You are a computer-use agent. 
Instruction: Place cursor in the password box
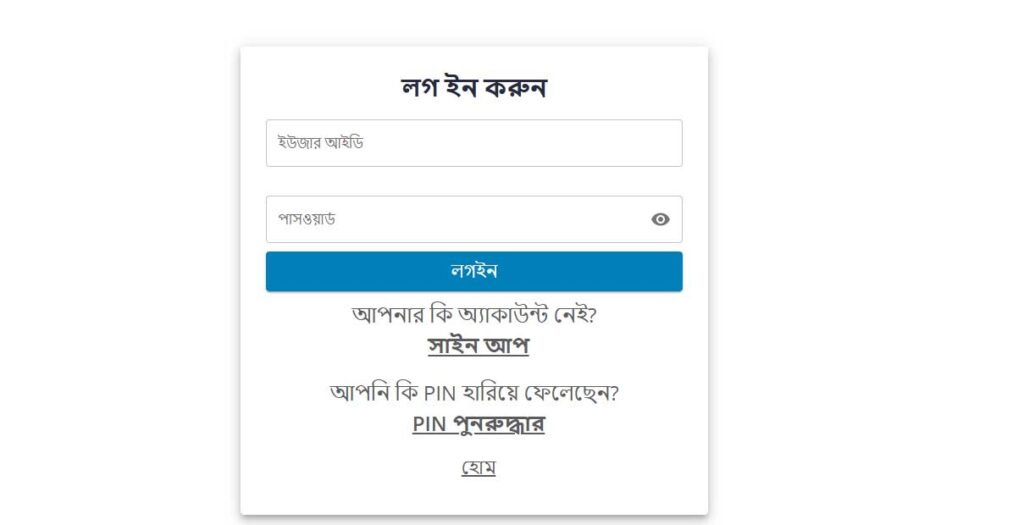tap(455, 219)
